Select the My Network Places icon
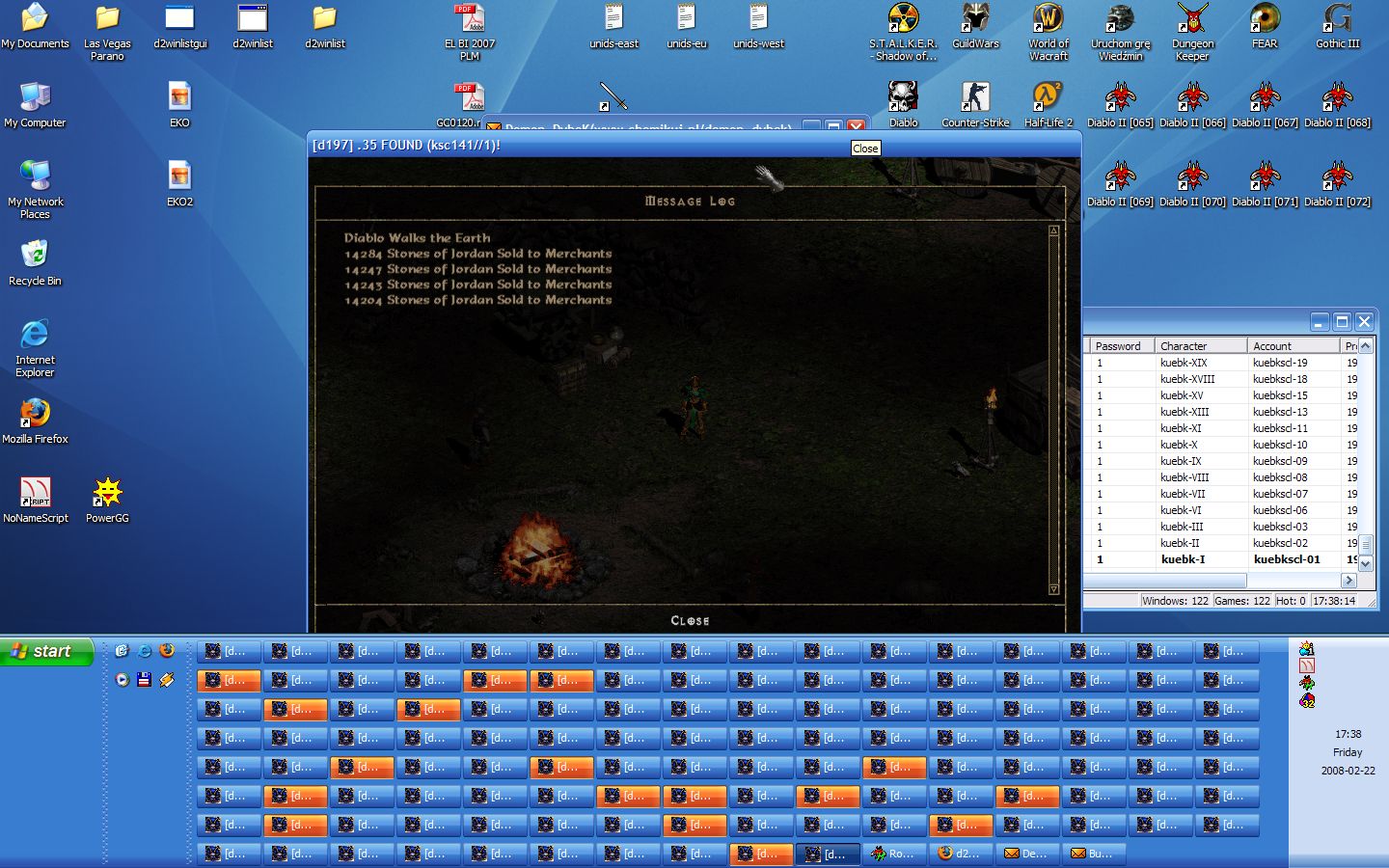This screenshot has height=868, width=1389. point(35,189)
